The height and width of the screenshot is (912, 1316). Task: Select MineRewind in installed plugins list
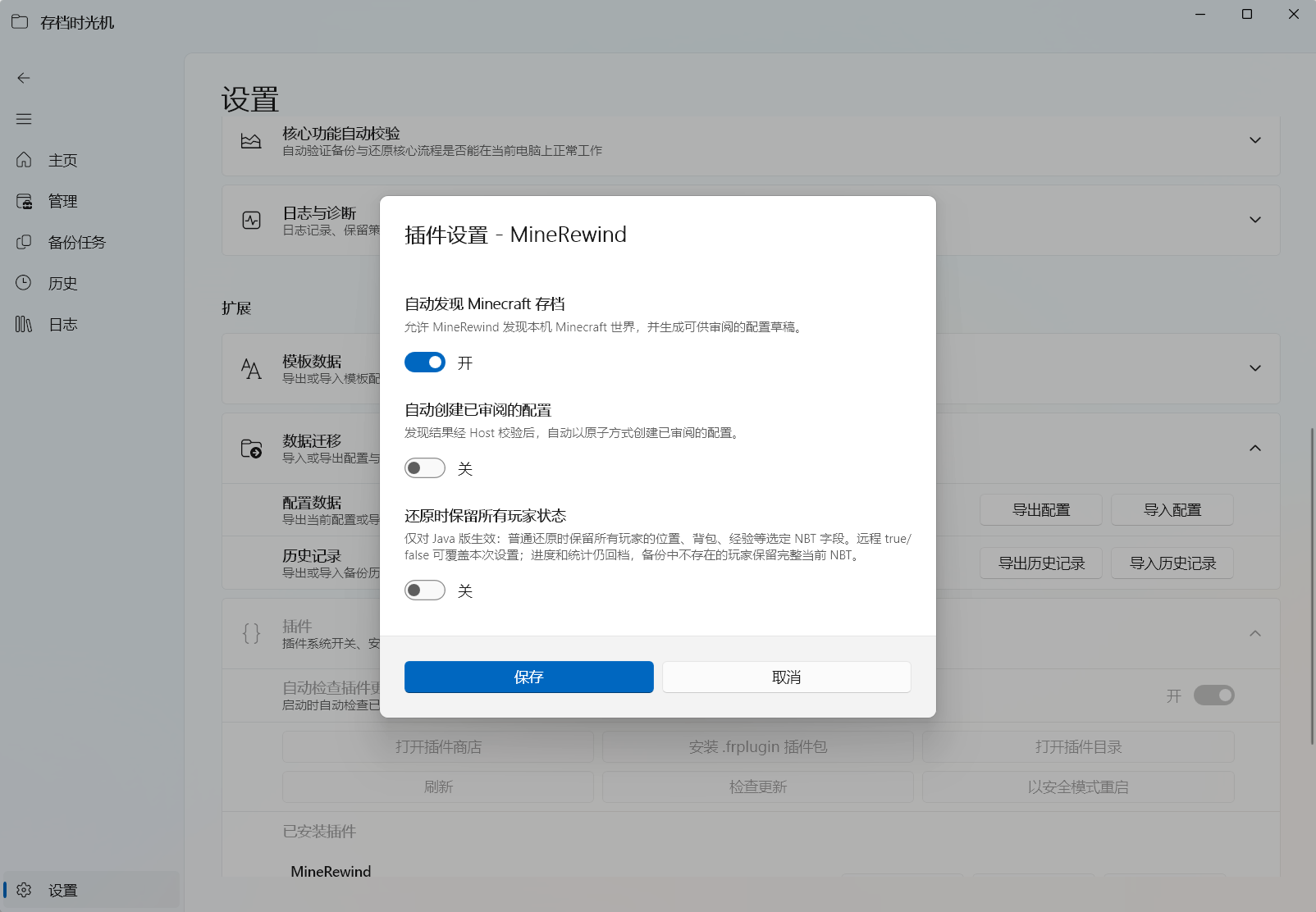331,871
